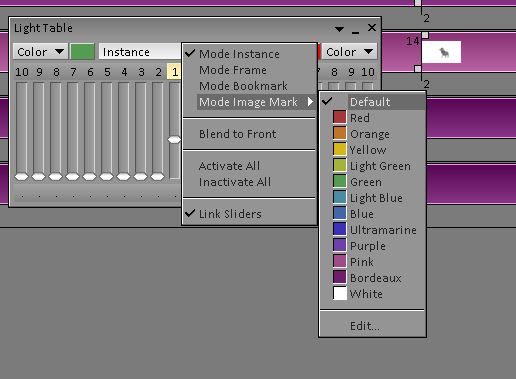Click right frame number 10 toggle
The width and height of the screenshot is (516, 379).
368,72
